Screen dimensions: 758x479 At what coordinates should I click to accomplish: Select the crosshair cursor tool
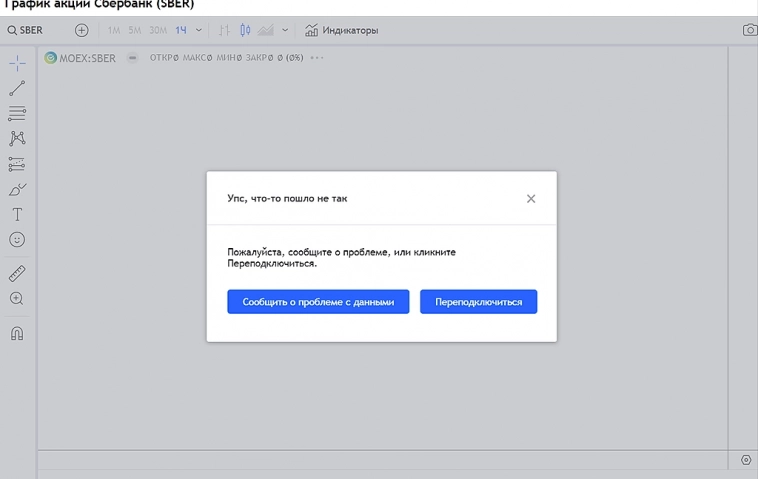[17, 63]
